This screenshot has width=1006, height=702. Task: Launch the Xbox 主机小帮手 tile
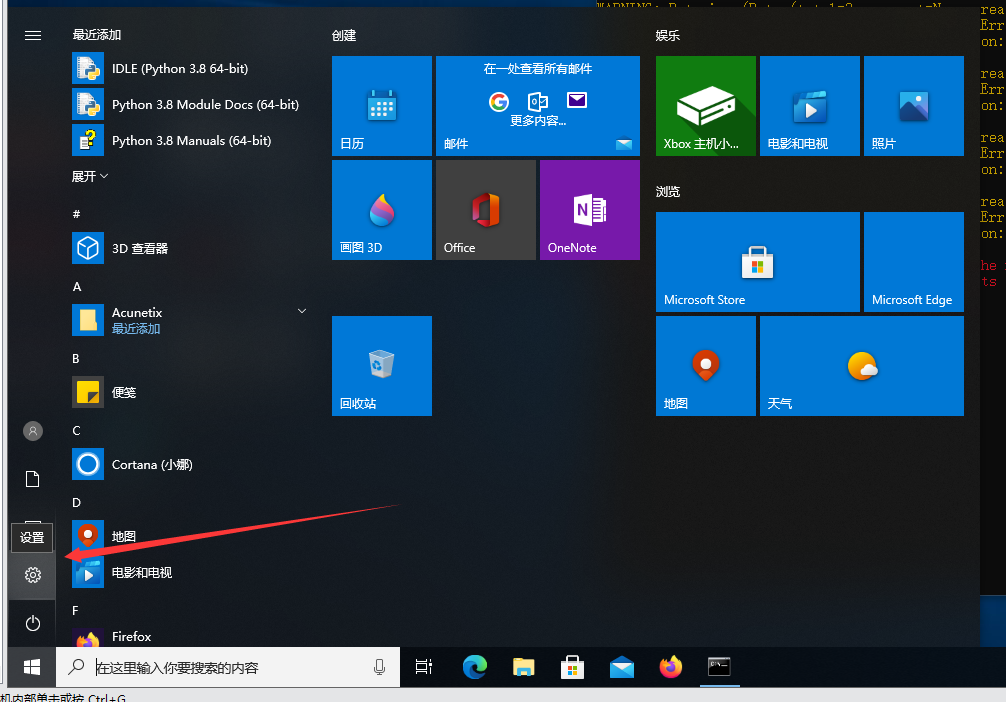pos(705,106)
